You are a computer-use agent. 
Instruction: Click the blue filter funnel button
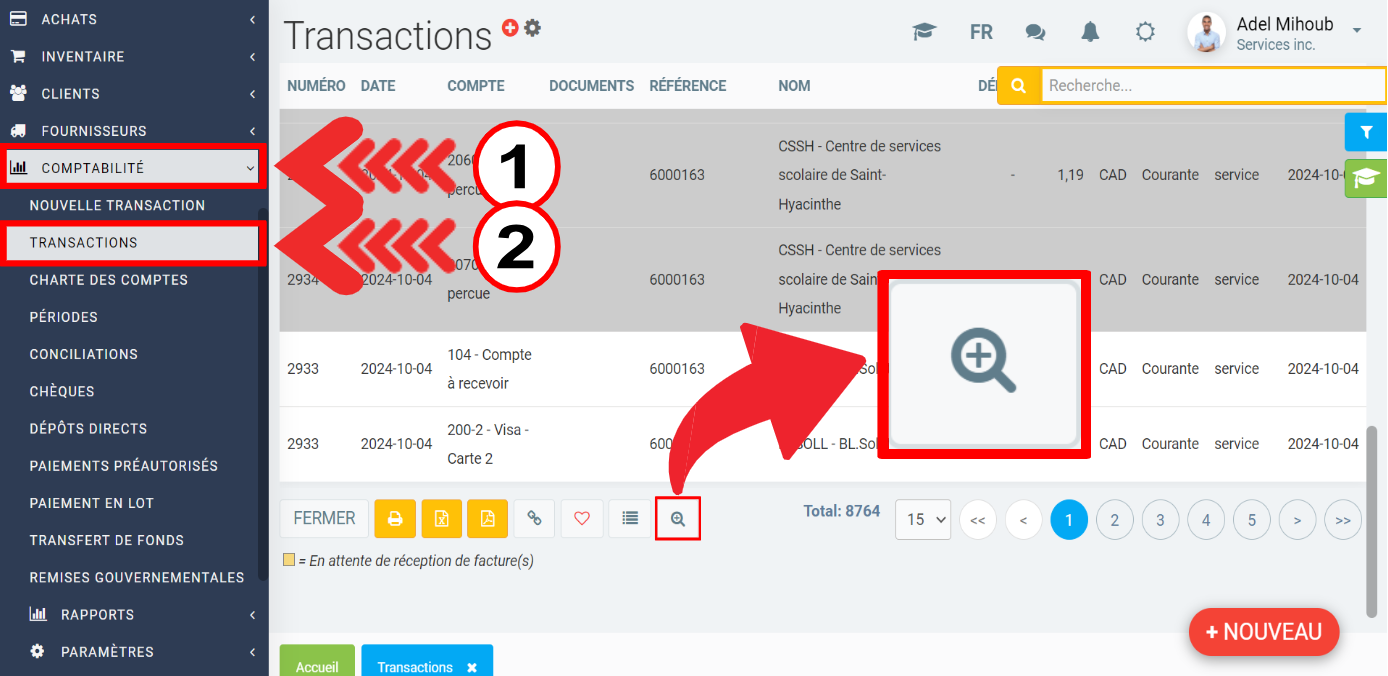click(x=1366, y=132)
